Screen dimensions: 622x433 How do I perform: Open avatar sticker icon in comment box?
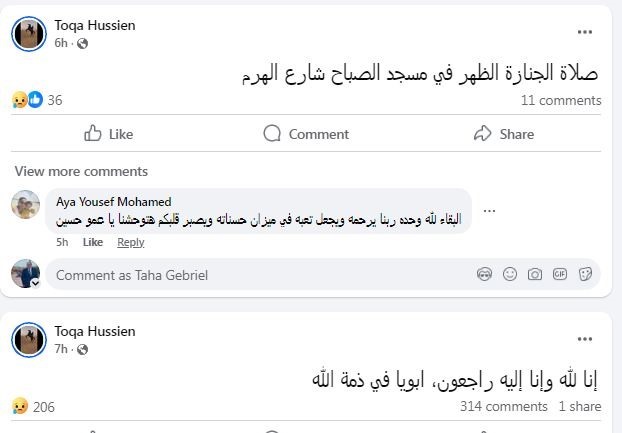coord(484,274)
